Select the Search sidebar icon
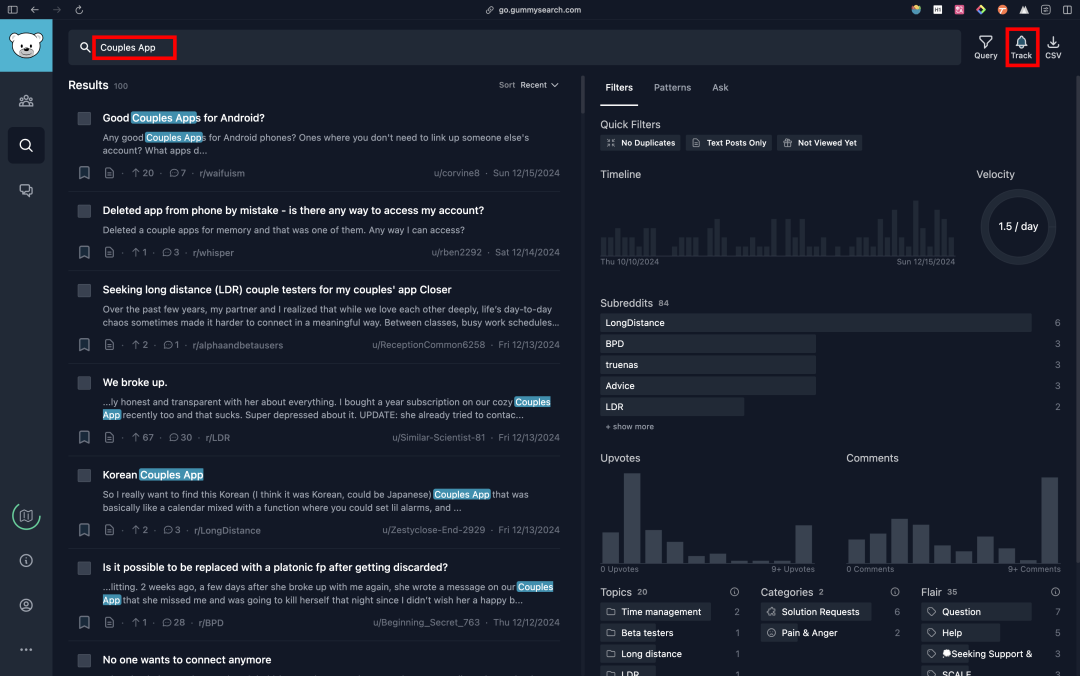Screen dimensions: 1080x676 pyautogui.click(x=26, y=145)
